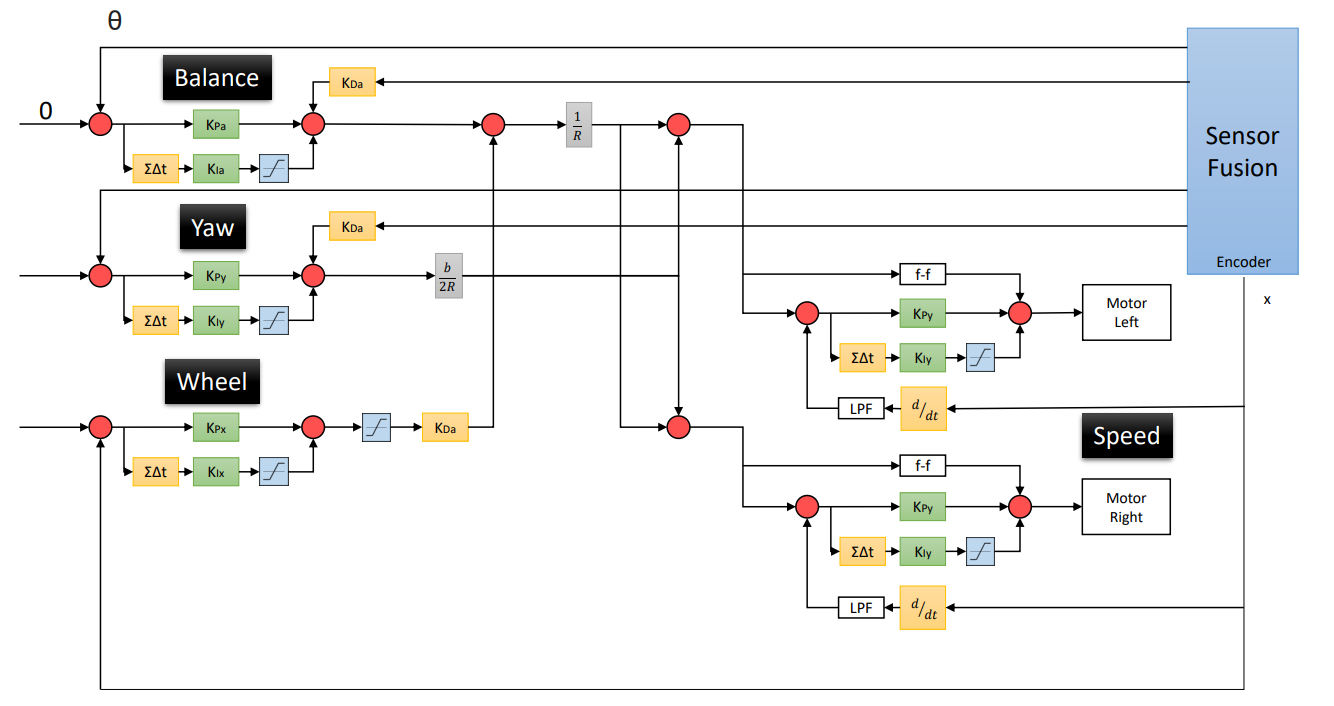This screenshot has height=706, width=1334.
Task: Toggle the saturation limiter after KIy near Motor Left
Action: pos(981,357)
